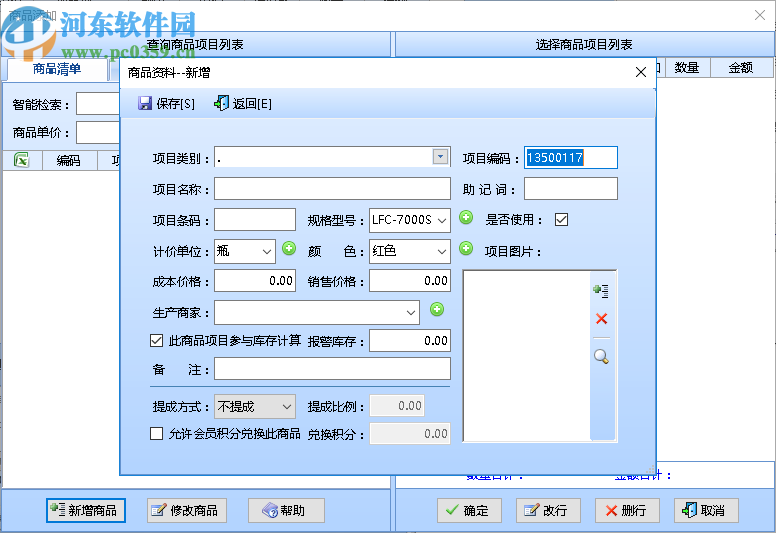Click the 数量 column header

coord(687,68)
